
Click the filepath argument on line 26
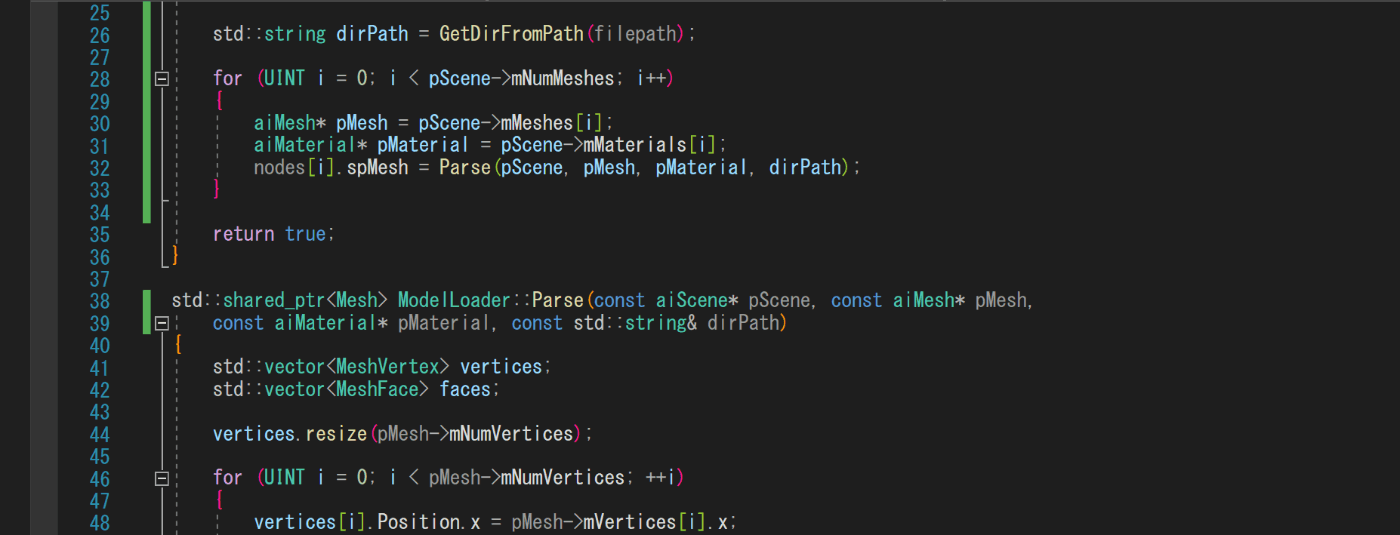pyautogui.click(x=637, y=33)
